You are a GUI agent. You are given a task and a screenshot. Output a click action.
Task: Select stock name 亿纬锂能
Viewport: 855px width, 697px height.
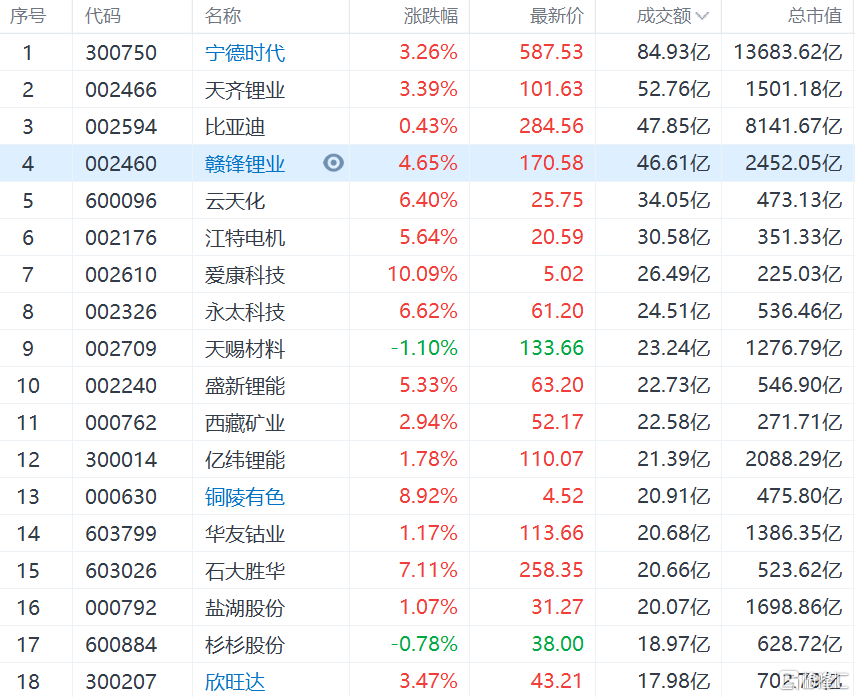click(x=245, y=459)
